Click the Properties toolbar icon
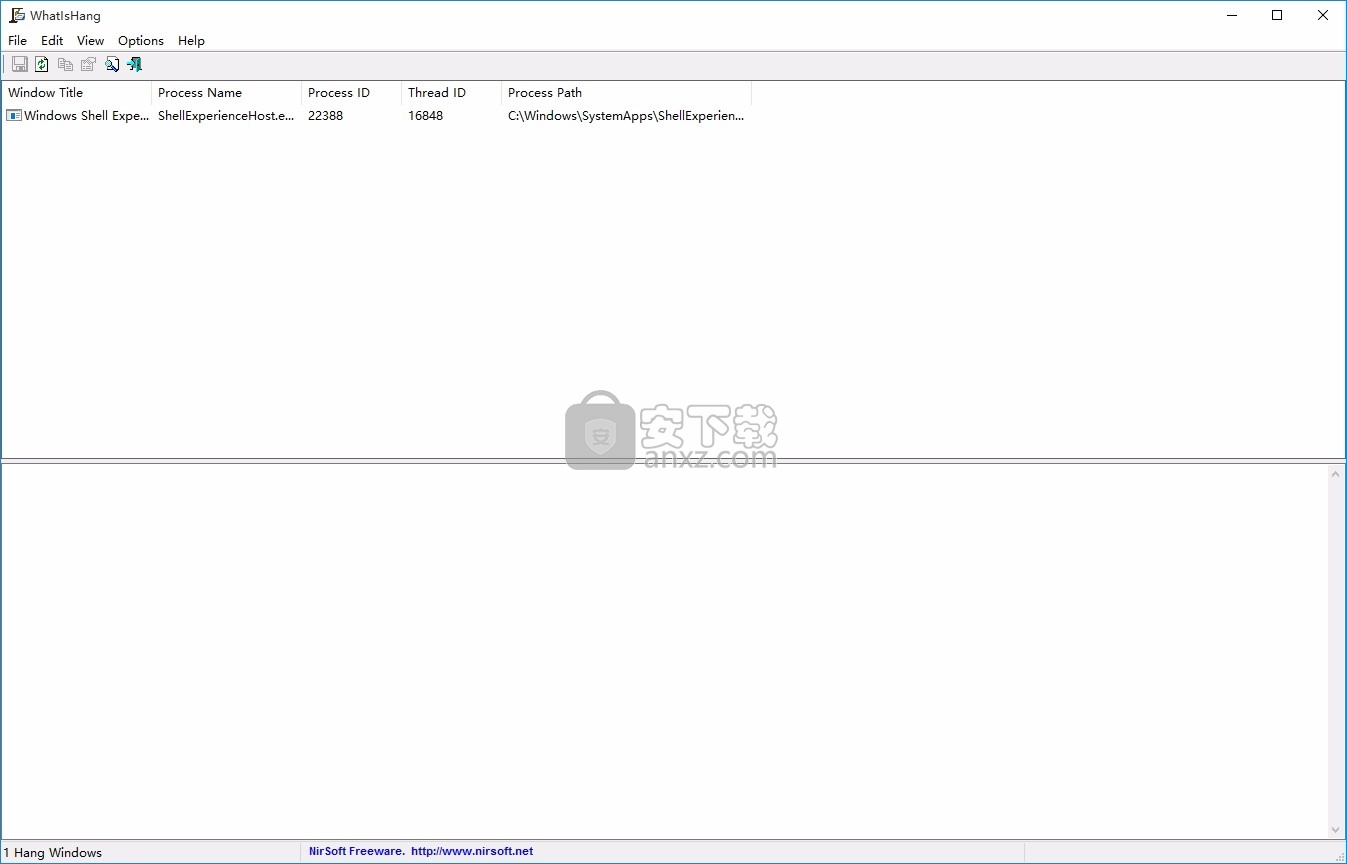 [x=88, y=65]
